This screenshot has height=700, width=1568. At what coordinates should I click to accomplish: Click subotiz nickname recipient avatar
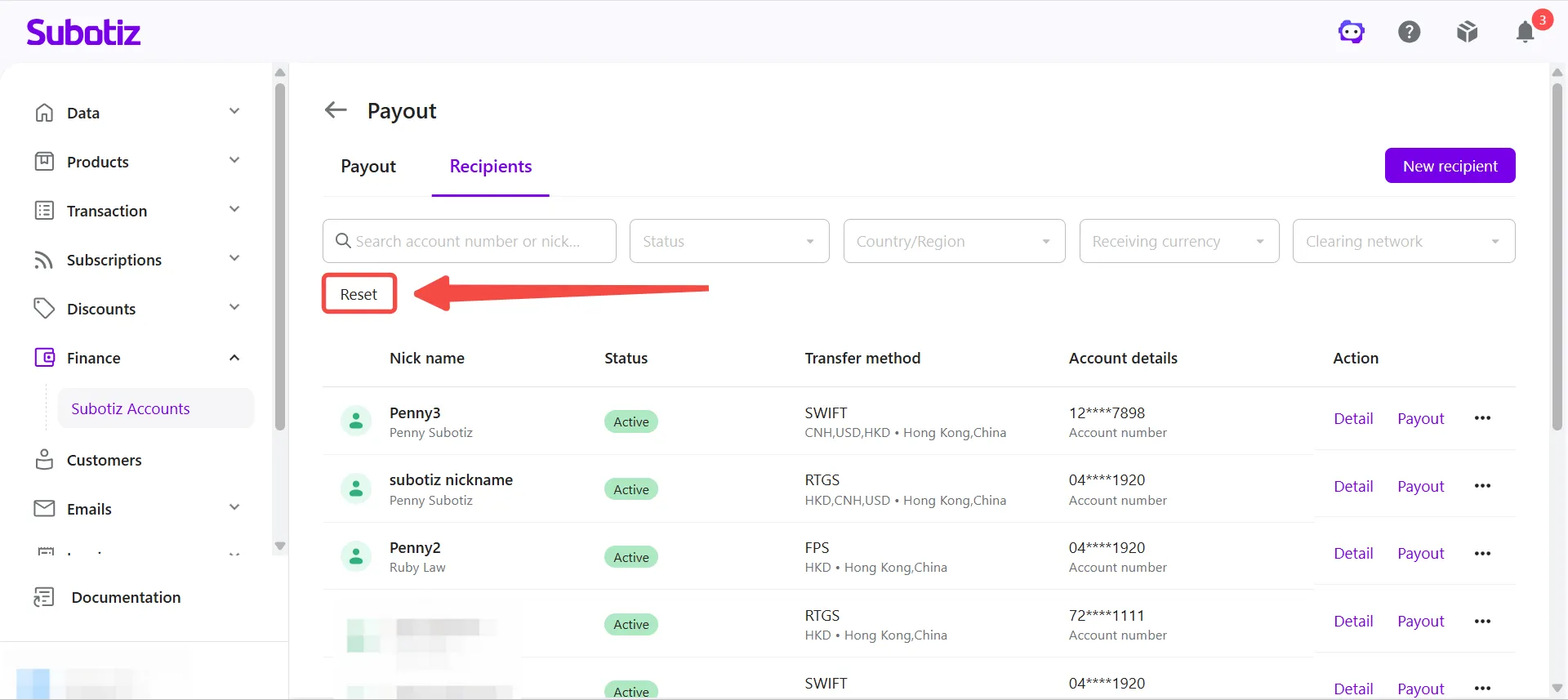356,489
